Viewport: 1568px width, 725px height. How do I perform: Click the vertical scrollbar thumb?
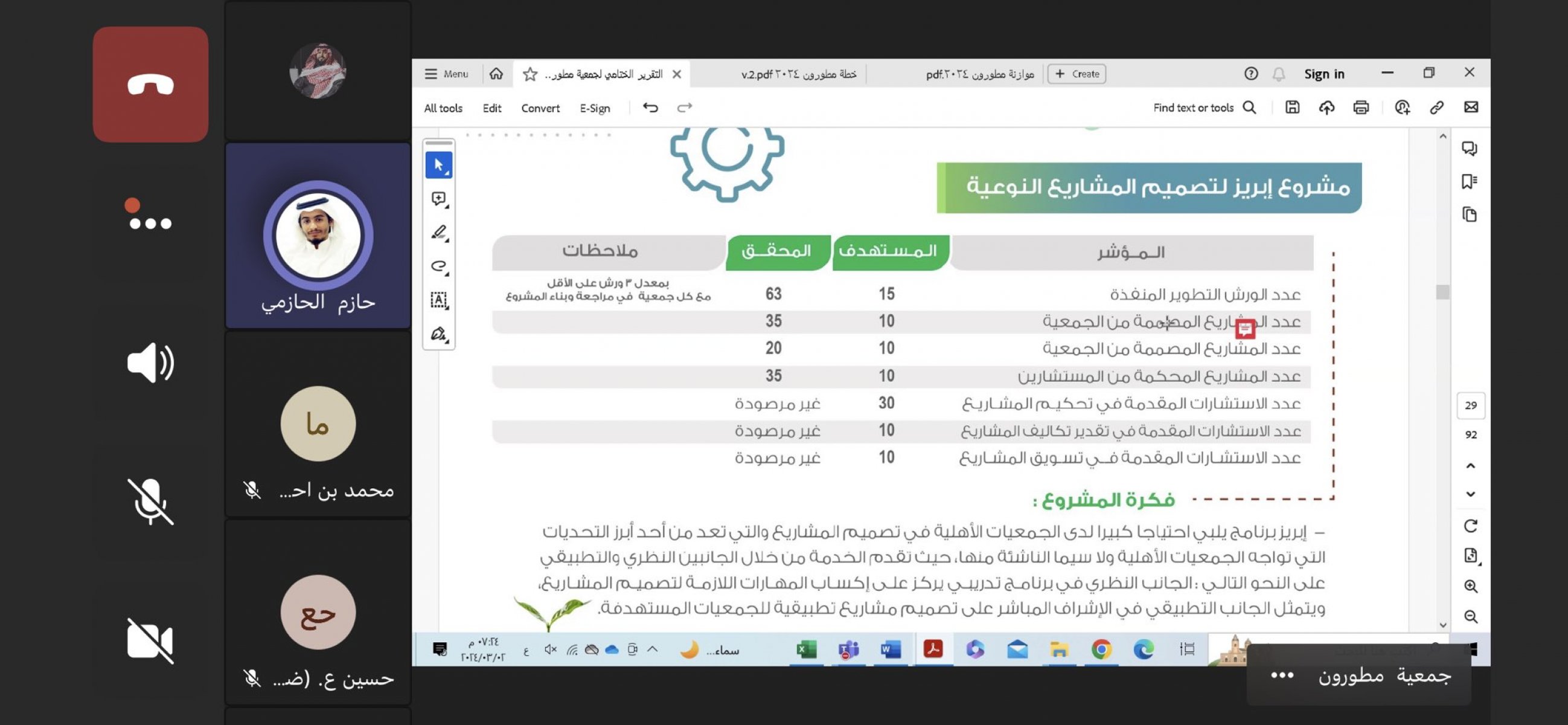tap(1442, 292)
